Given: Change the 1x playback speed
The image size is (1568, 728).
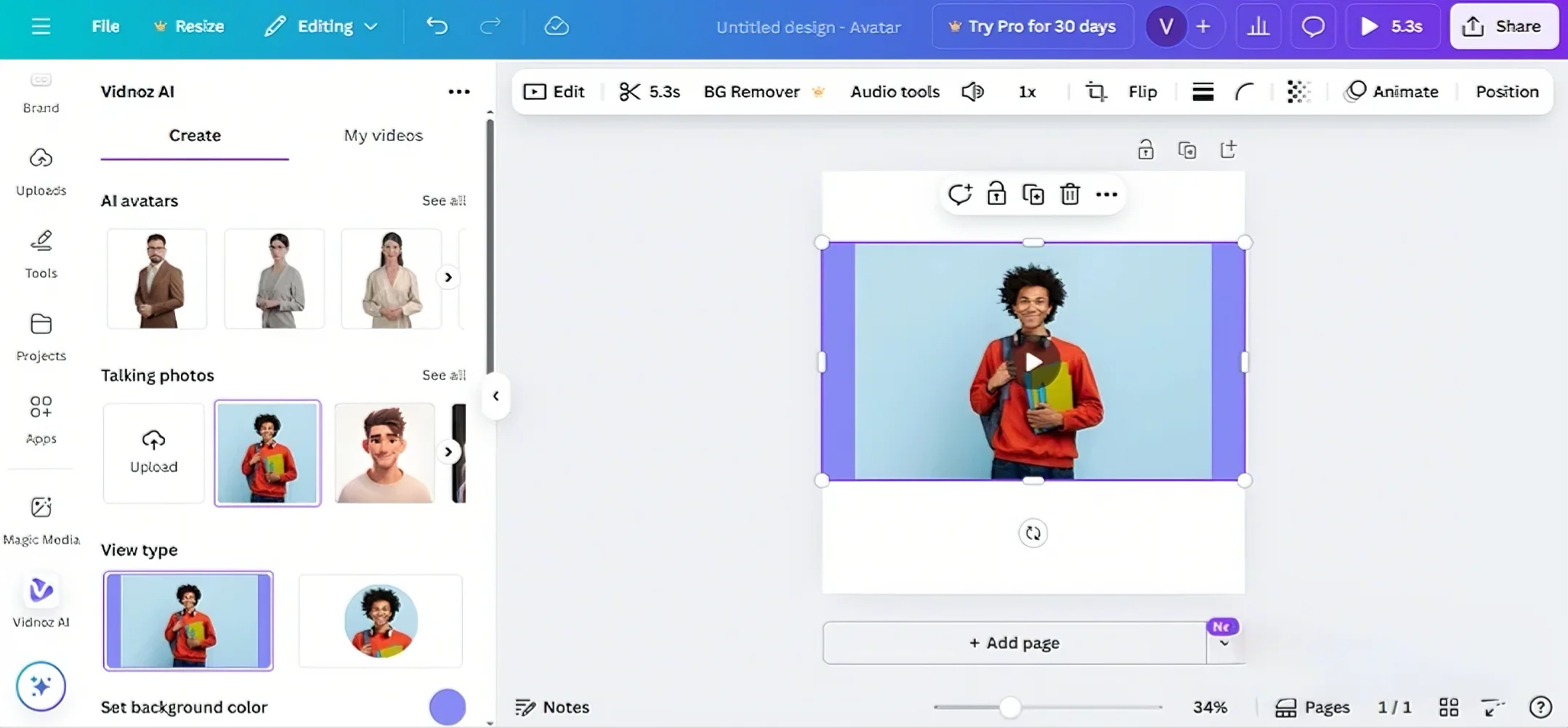Looking at the screenshot, I should 1027,92.
